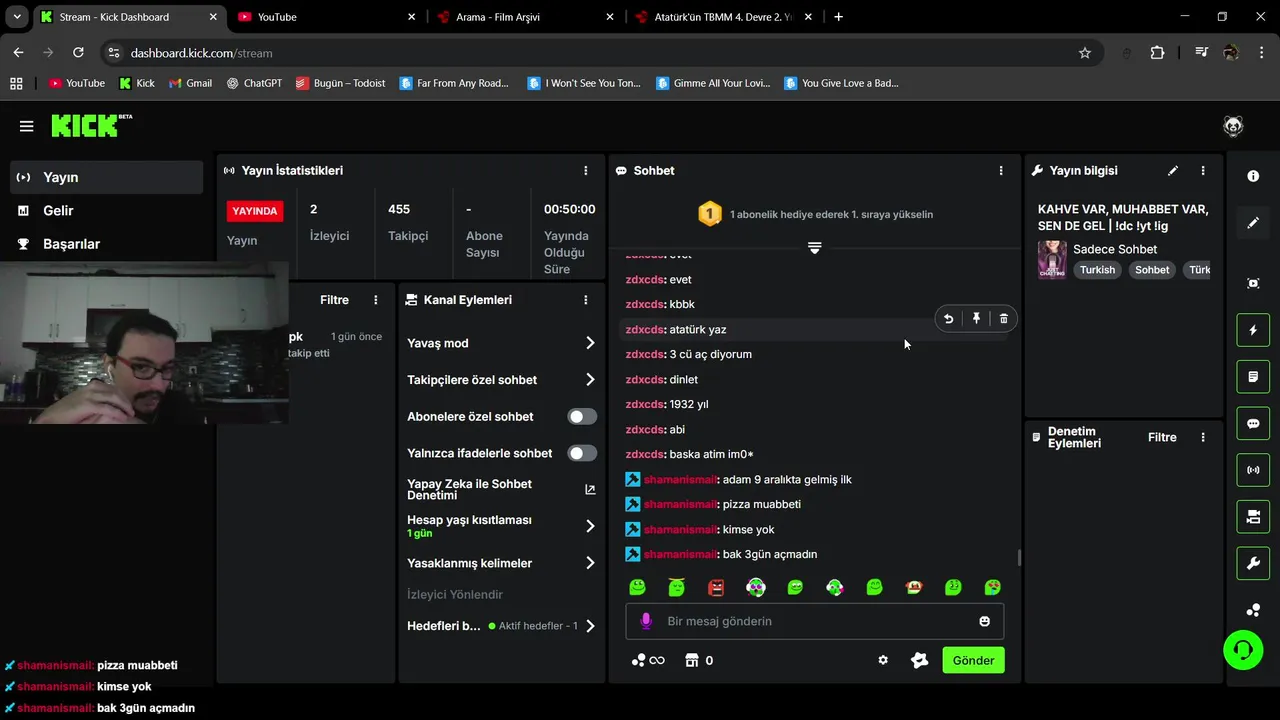Click the reply arrow on the 'atatürk yaz' message
This screenshot has height=720, width=1280.
[948, 319]
